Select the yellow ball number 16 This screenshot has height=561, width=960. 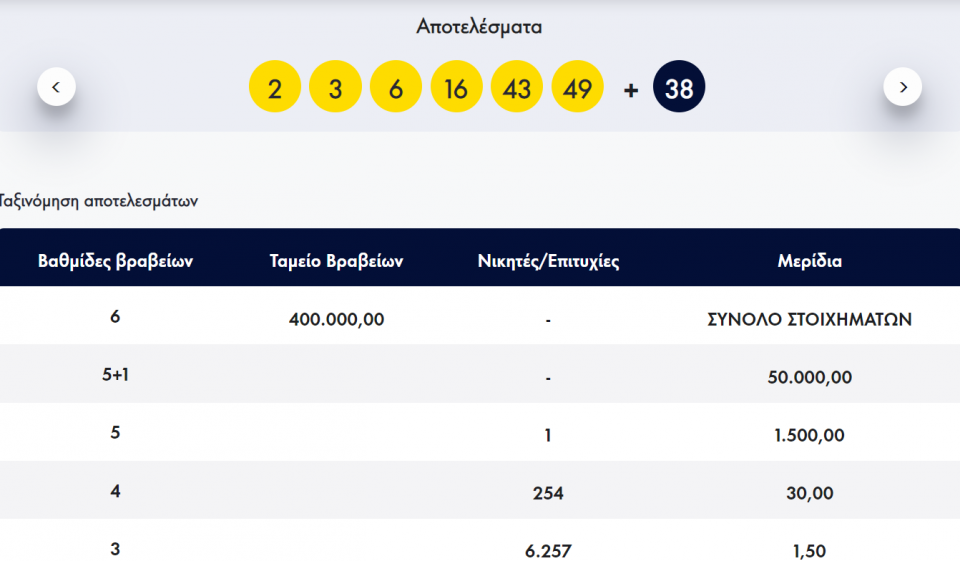tap(456, 88)
